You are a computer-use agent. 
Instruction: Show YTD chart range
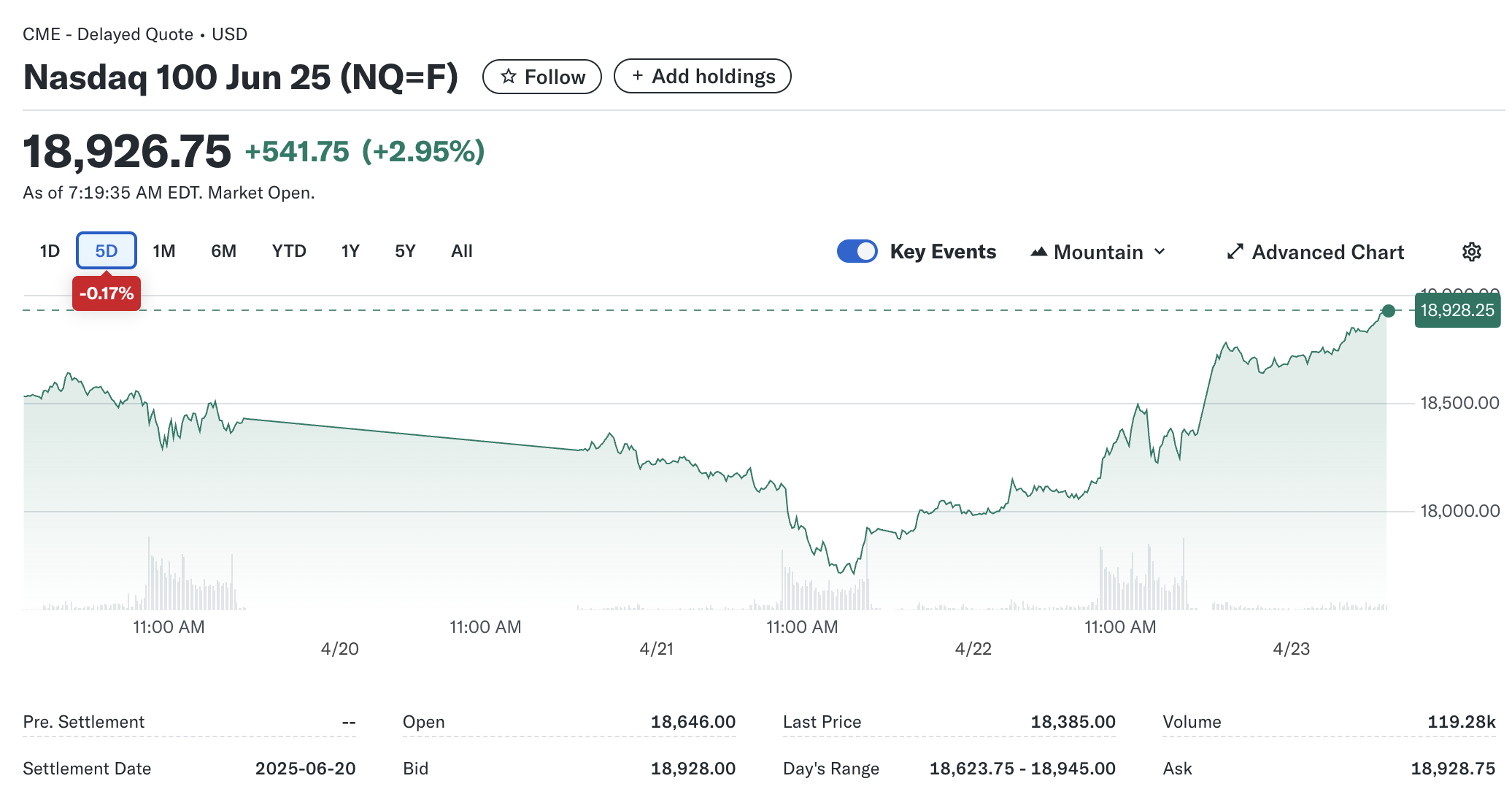289,251
